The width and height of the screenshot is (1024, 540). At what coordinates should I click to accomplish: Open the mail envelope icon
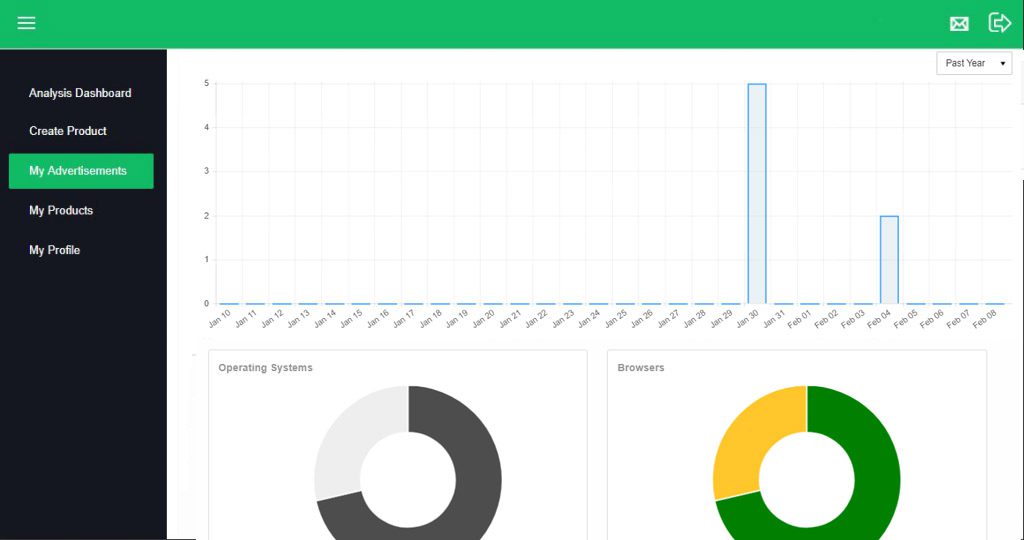(959, 24)
